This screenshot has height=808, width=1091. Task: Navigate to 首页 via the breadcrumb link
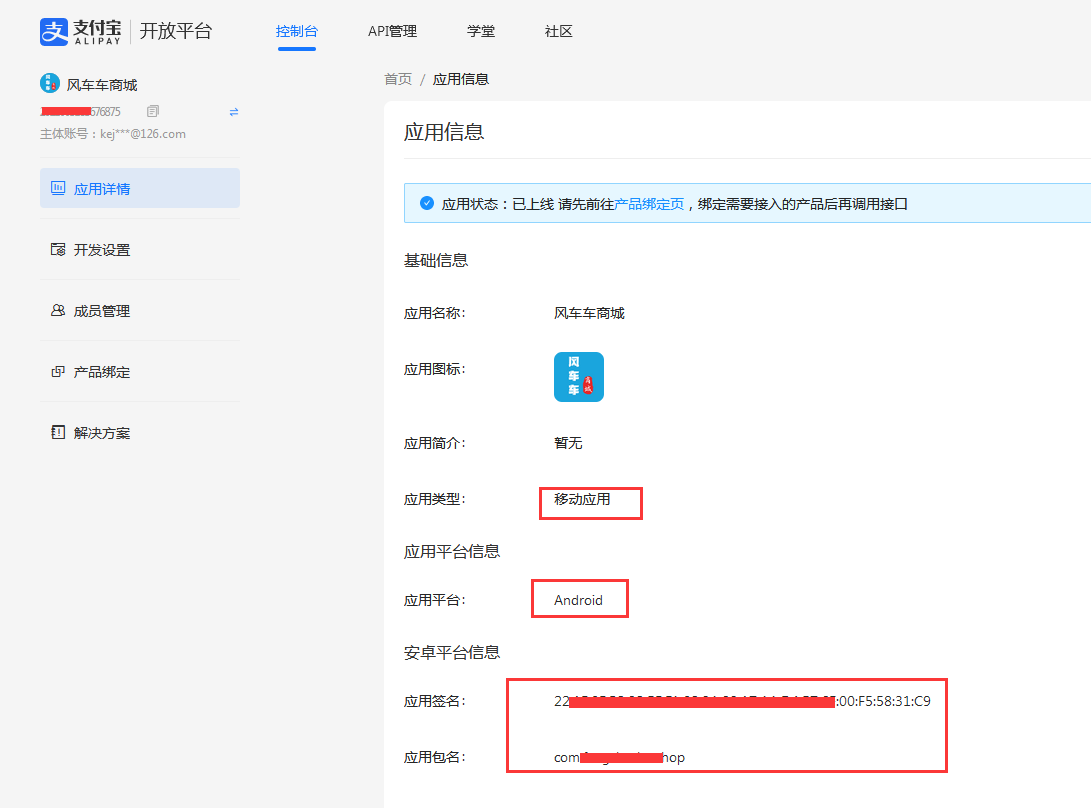[396, 78]
